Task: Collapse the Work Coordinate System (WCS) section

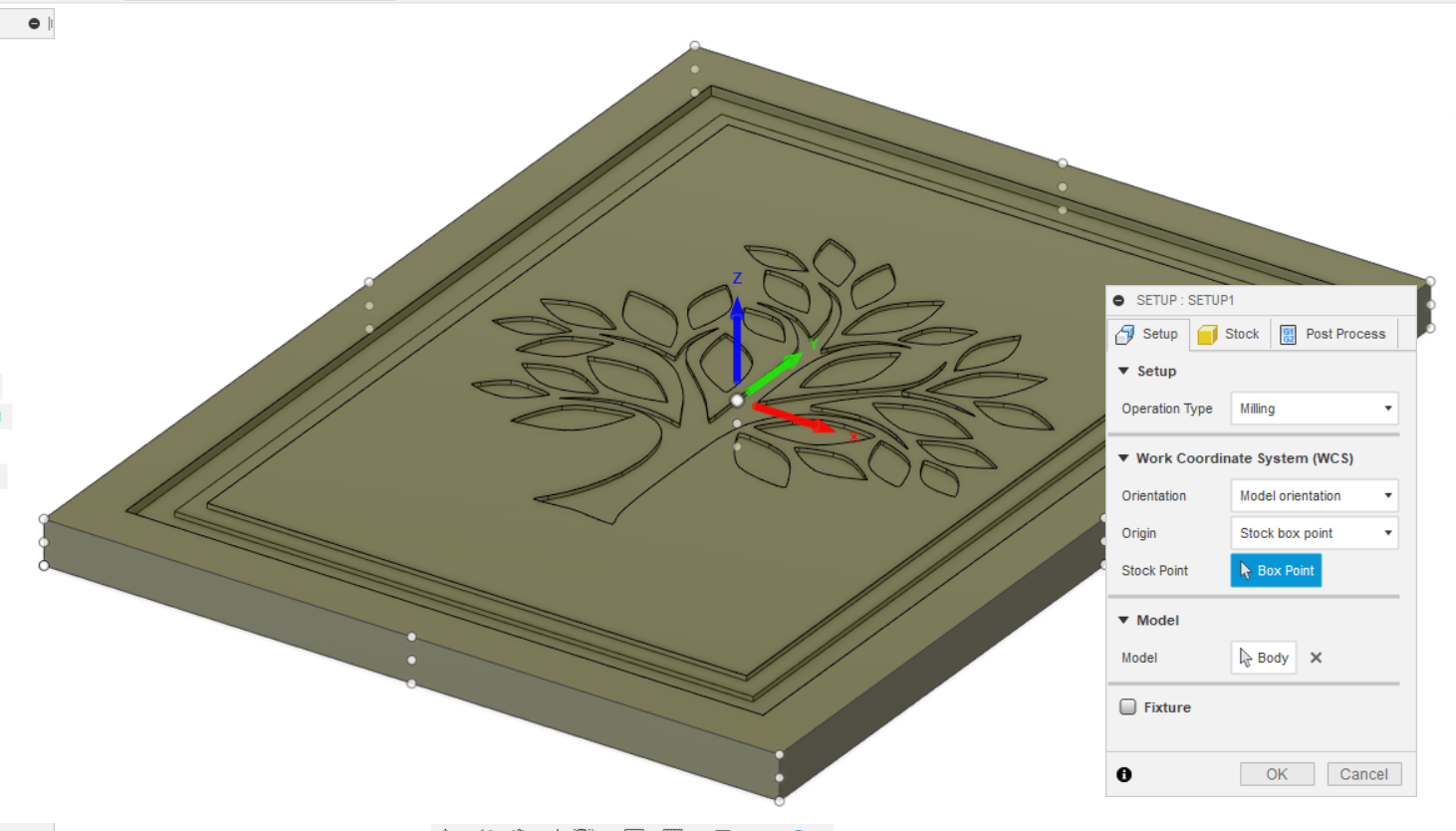Action: tap(1123, 458)
